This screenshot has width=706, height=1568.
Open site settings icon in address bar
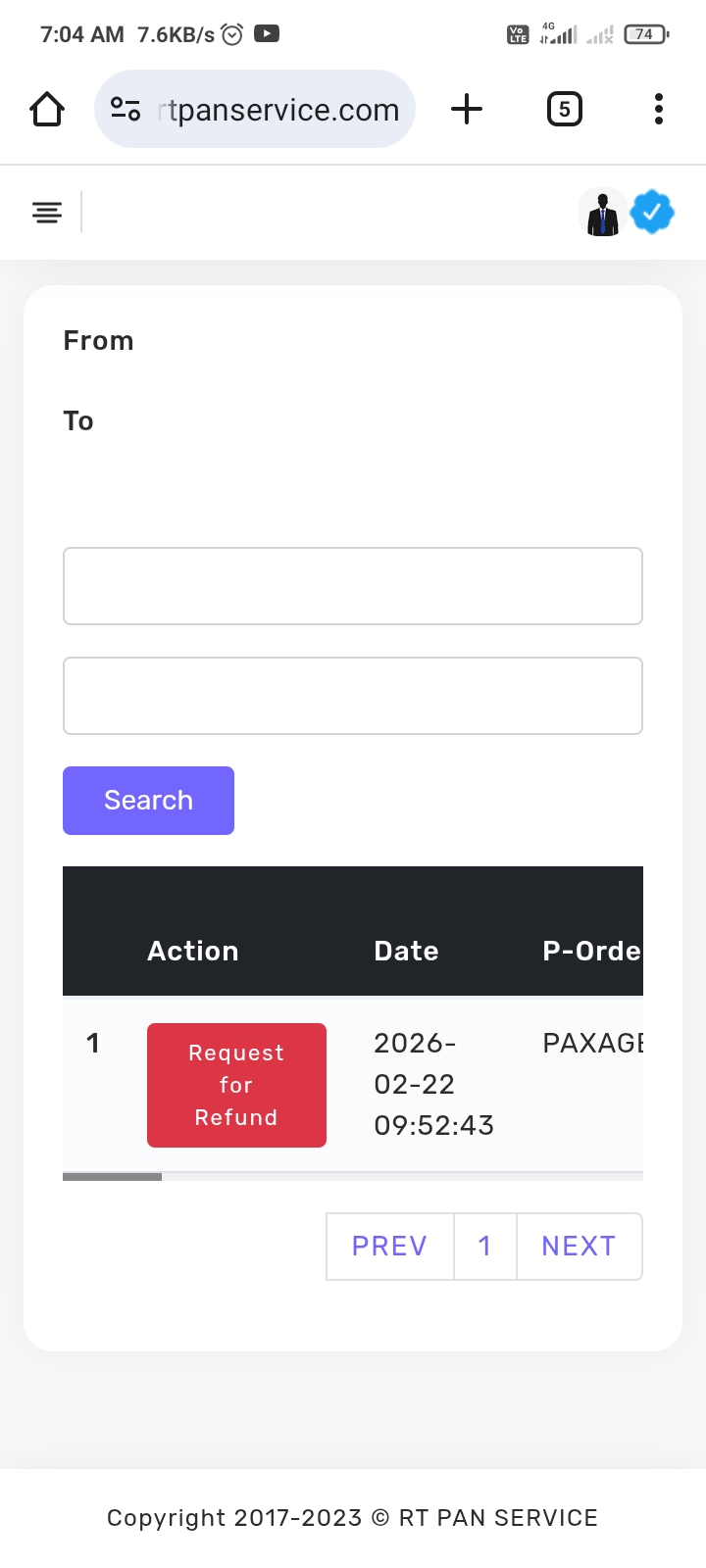click(x=126, y=109)
